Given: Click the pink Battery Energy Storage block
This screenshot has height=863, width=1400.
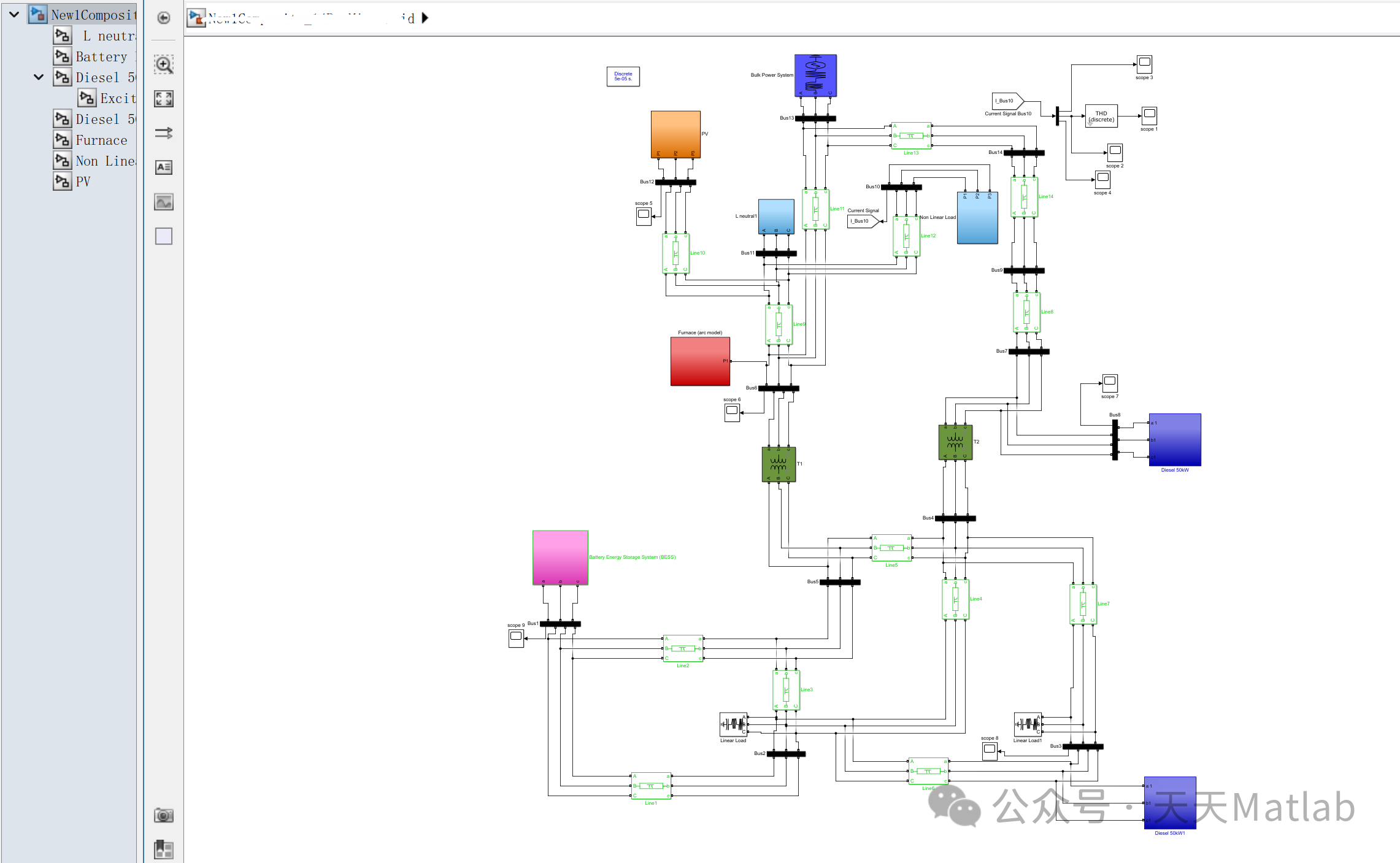Looking at the screenshot, I should click(x=560, y=557).
